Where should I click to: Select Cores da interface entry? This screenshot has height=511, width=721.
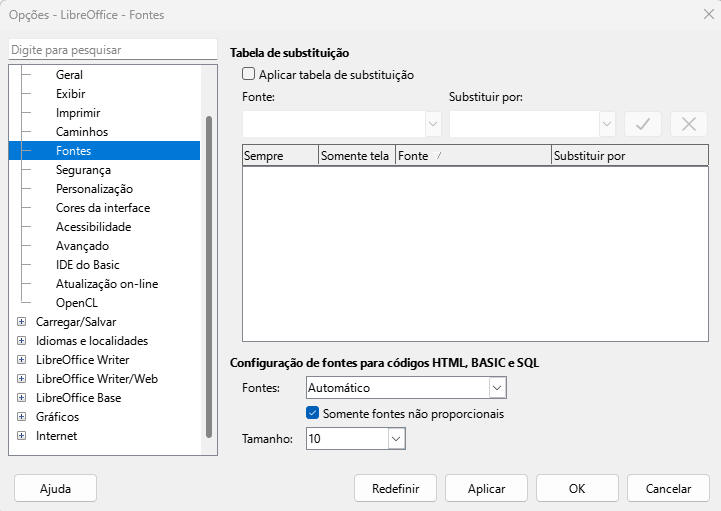pyautogui.click(x=103, y=208)
